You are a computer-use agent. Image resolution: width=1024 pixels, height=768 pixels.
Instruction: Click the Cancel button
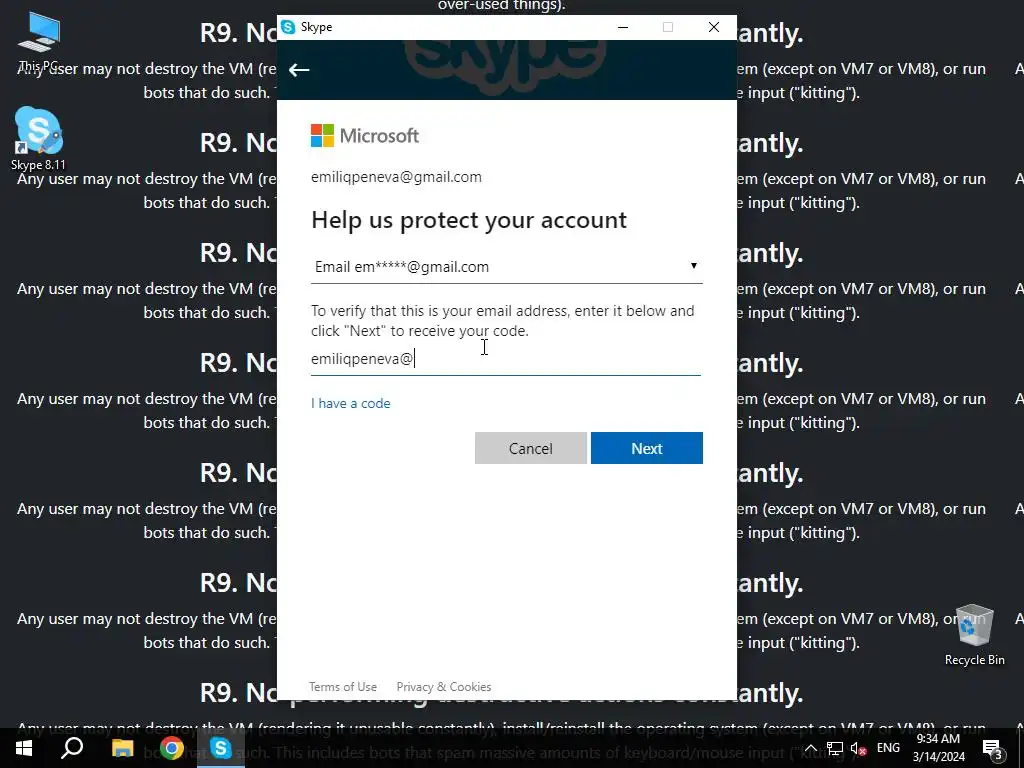[x=530, y=448]
